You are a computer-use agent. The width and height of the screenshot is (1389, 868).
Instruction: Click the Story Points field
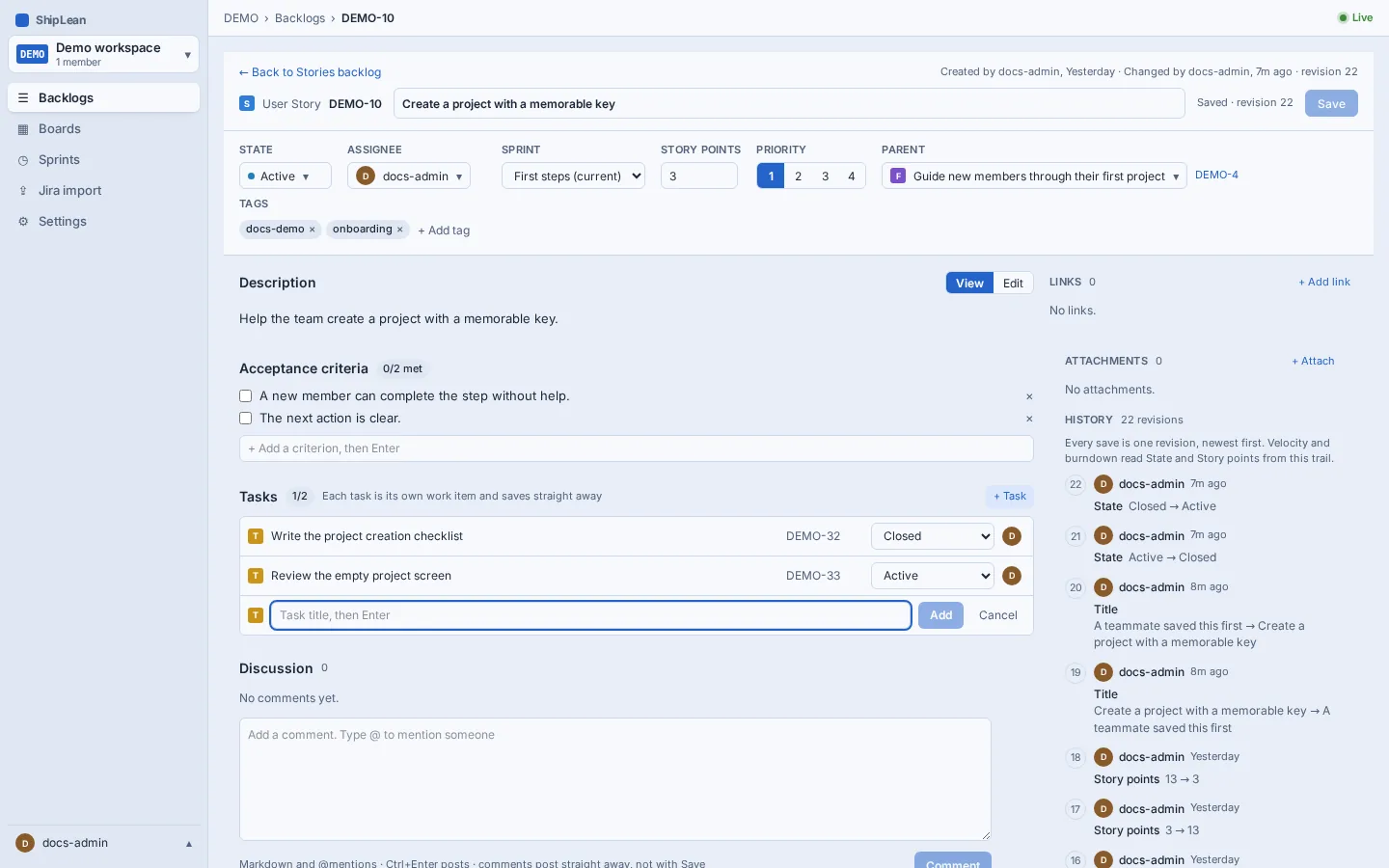[x=699, y=176]
